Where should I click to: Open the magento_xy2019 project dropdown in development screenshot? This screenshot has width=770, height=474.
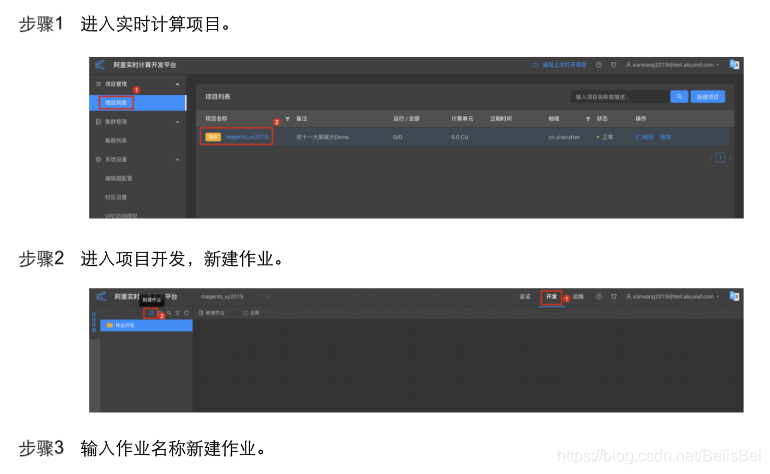click(x=235, y=297)
